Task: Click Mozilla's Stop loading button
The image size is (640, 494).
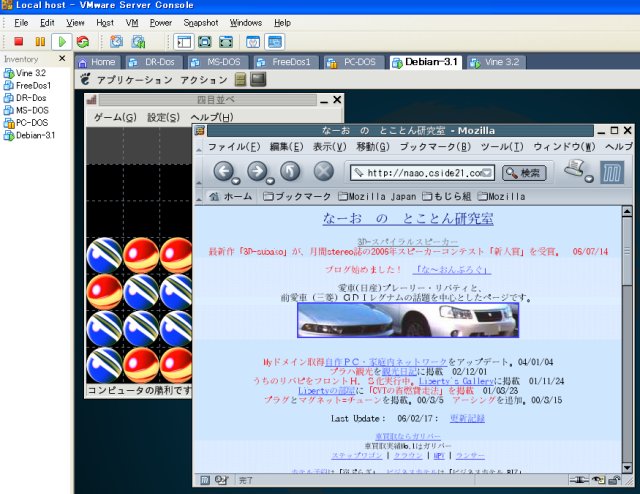Action: (x=323, y=172)
